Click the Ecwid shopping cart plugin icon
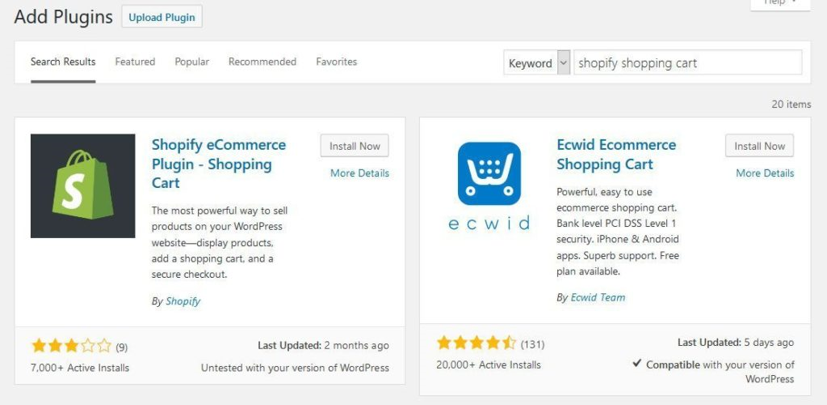This screenshot has height=405, width=827. click(x=489, y=185)
